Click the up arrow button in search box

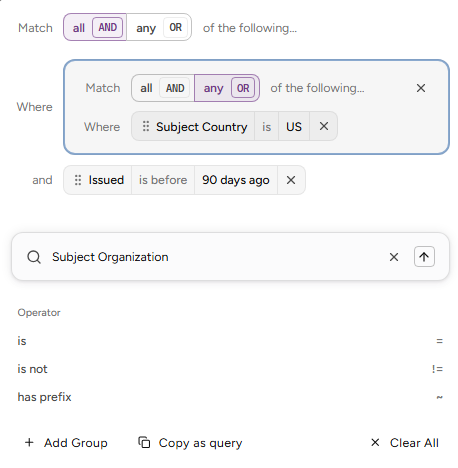click(x=424, y=257)
